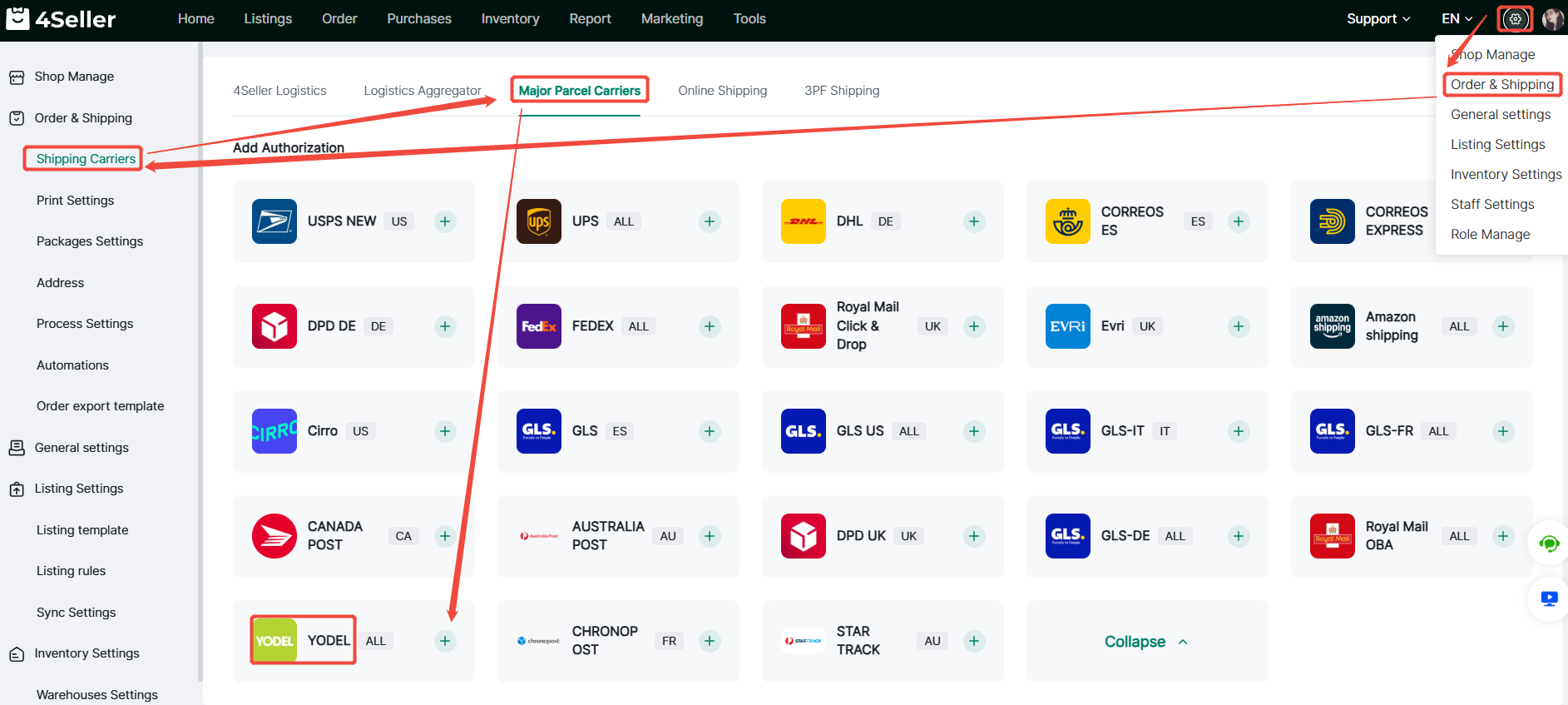This screenshot has width=1568, height=705.
Task: Toggle Order & Shipping sidebar section
Action: coord(83,118)
